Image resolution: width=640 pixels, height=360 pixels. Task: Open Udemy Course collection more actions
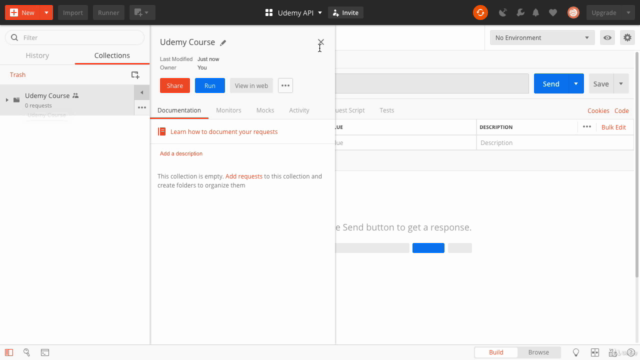pyautogui.click(x=142, y=108)
